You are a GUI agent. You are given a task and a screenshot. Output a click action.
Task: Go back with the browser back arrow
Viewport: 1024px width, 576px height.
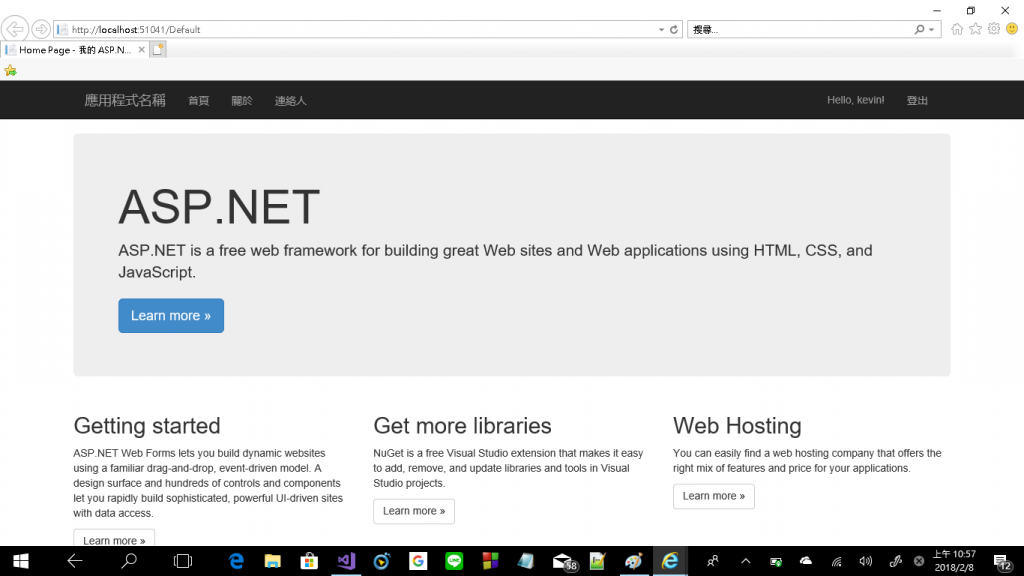pyautogui.click(x=14, y=29)
